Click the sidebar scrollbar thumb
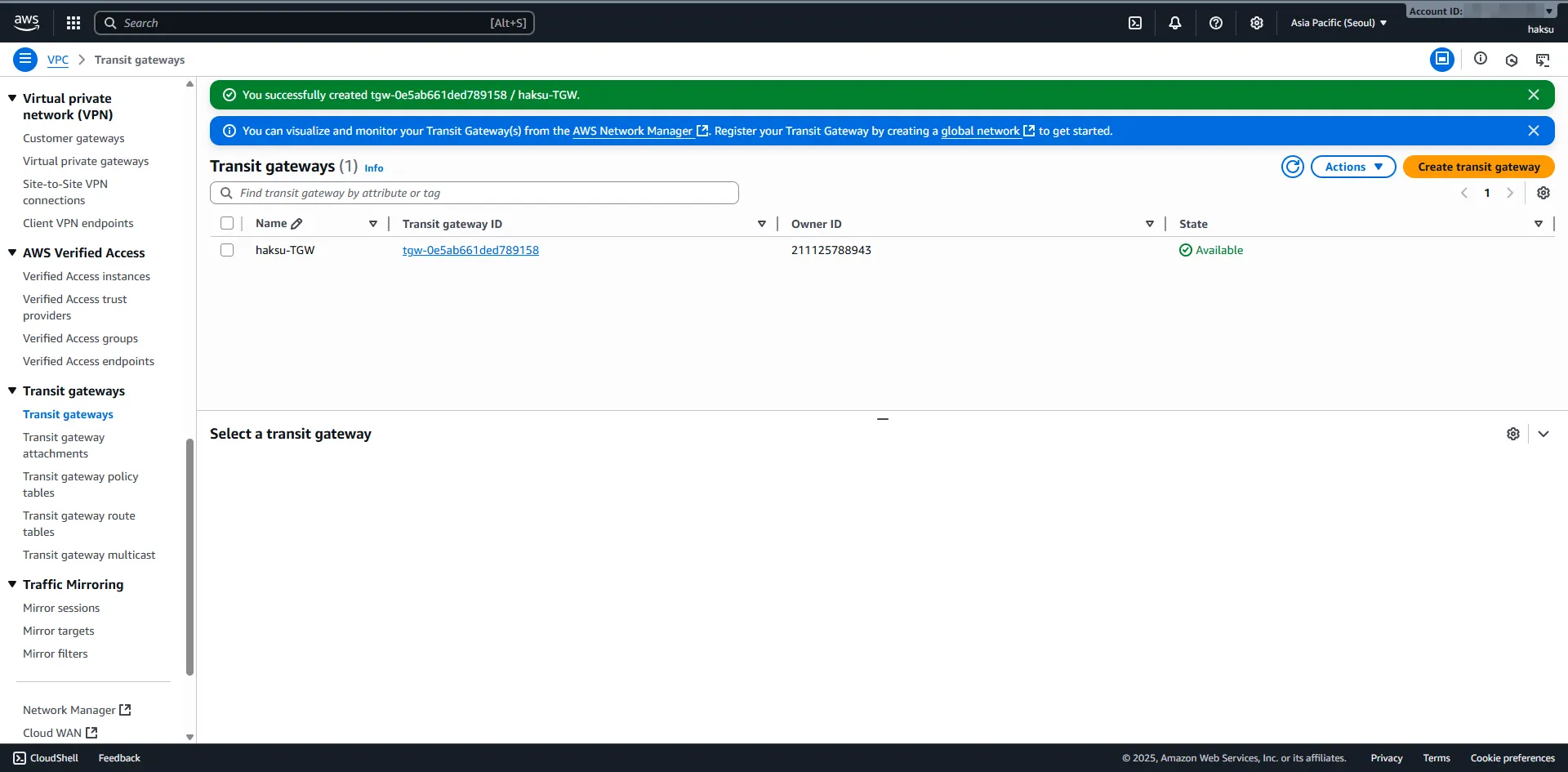Image resolution: width=1568 pixels, height=772 pixels. tap(189, 557)
